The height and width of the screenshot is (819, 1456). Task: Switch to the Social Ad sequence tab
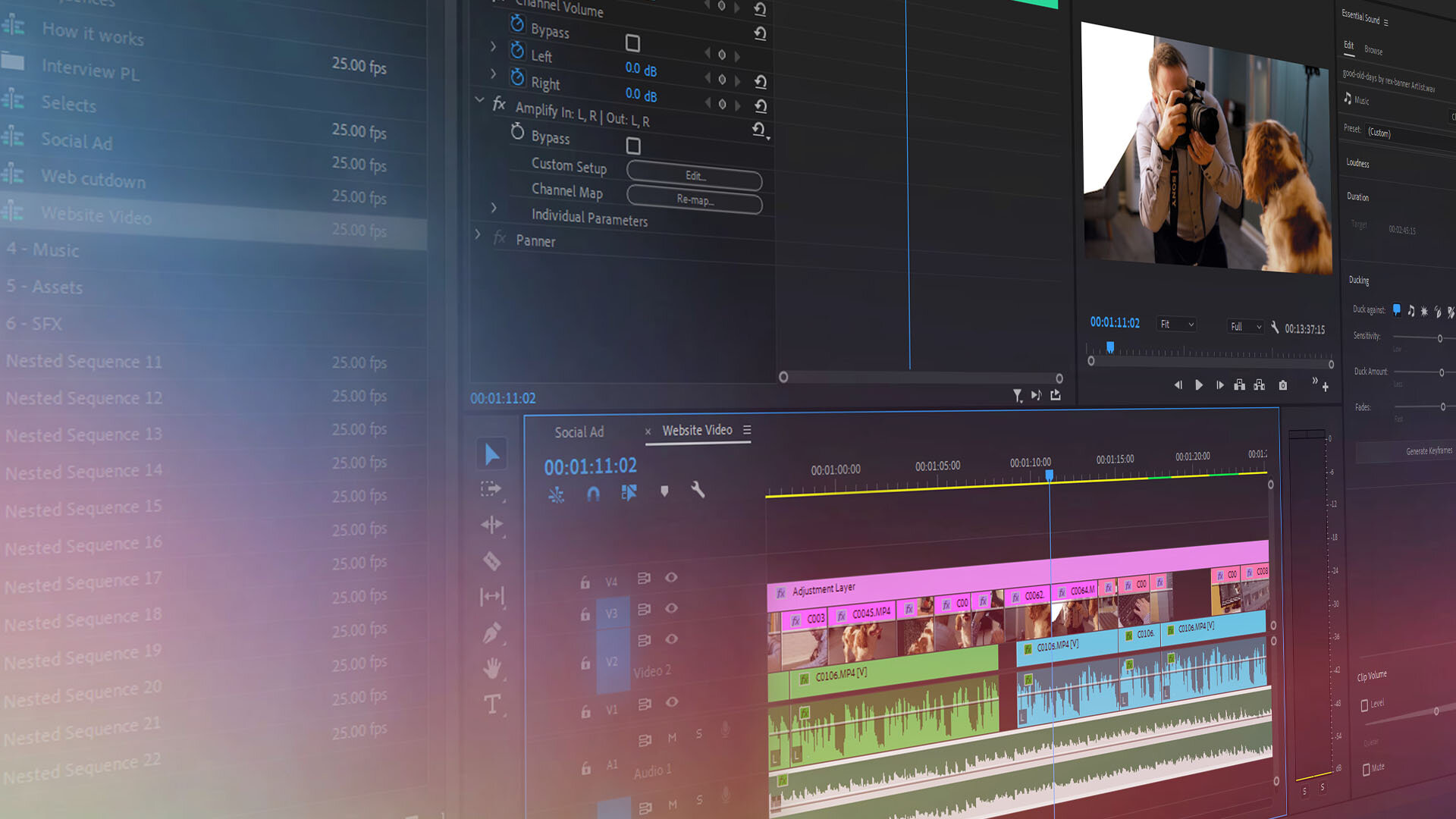point(579,432)
